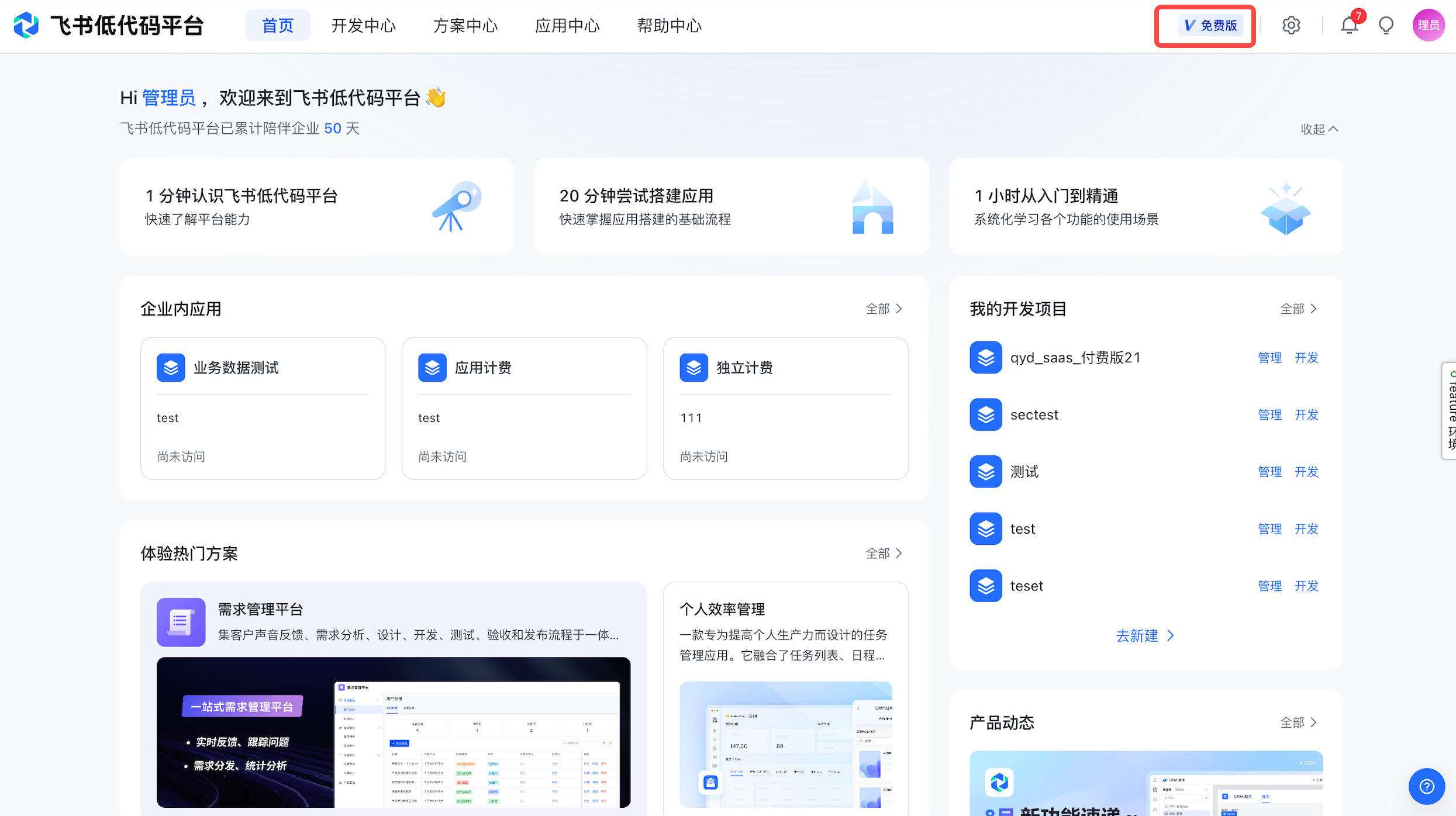Expand 全部 for 我的开发项目
1456x816 pixels.
[x=1299, y=309]
